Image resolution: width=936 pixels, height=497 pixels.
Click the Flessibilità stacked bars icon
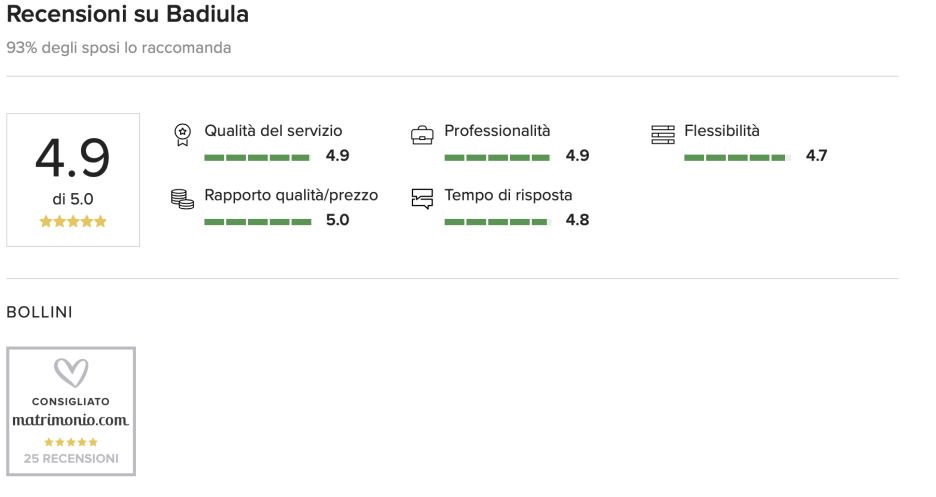pyautogui.click(x=663, y=135)
